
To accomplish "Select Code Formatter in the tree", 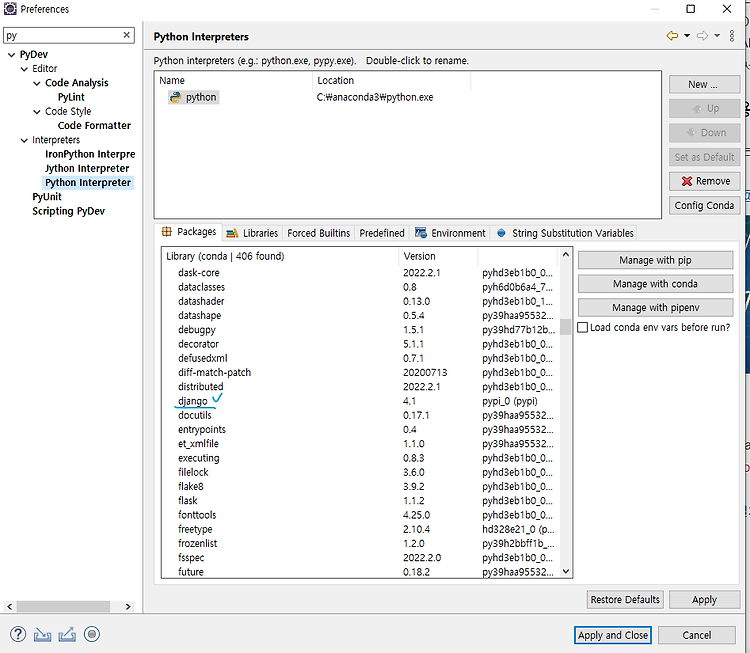I will coord(94,125).
